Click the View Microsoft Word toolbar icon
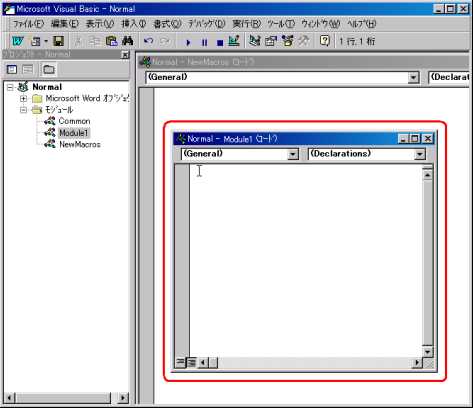 pos(17,41)
